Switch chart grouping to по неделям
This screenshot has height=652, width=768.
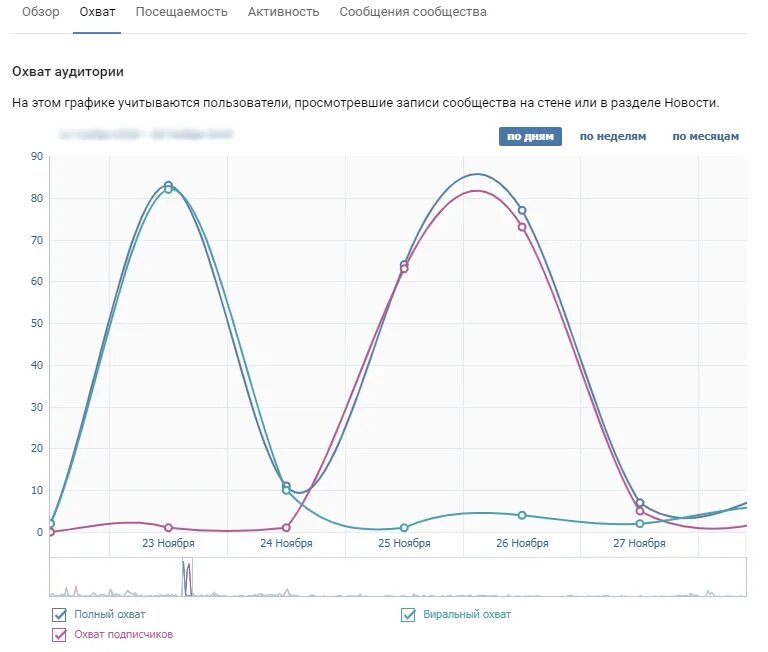[x=613, y=137]
